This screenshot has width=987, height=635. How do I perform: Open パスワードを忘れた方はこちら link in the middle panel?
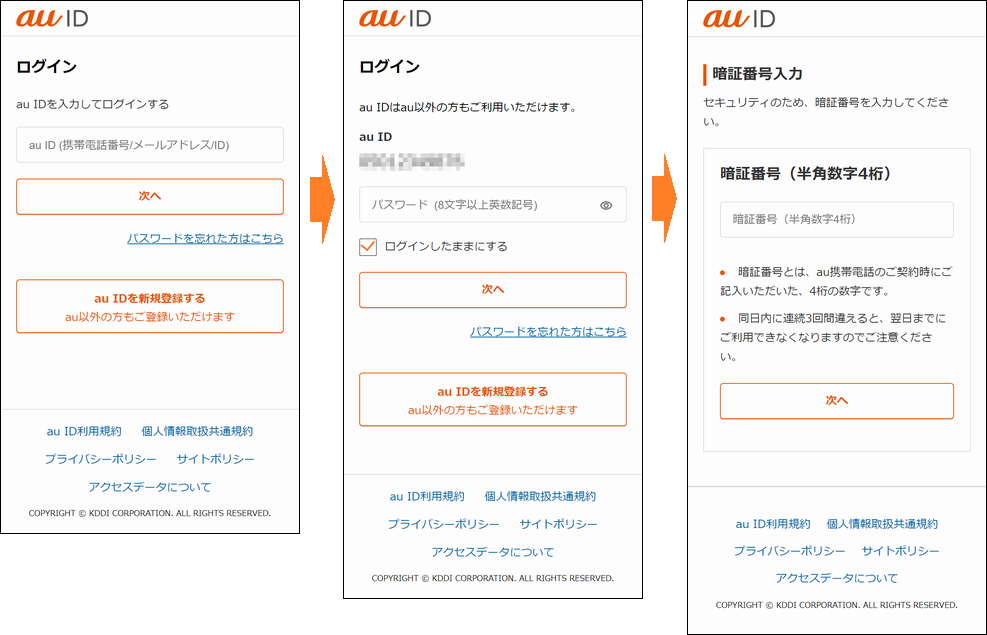(548, 331)
